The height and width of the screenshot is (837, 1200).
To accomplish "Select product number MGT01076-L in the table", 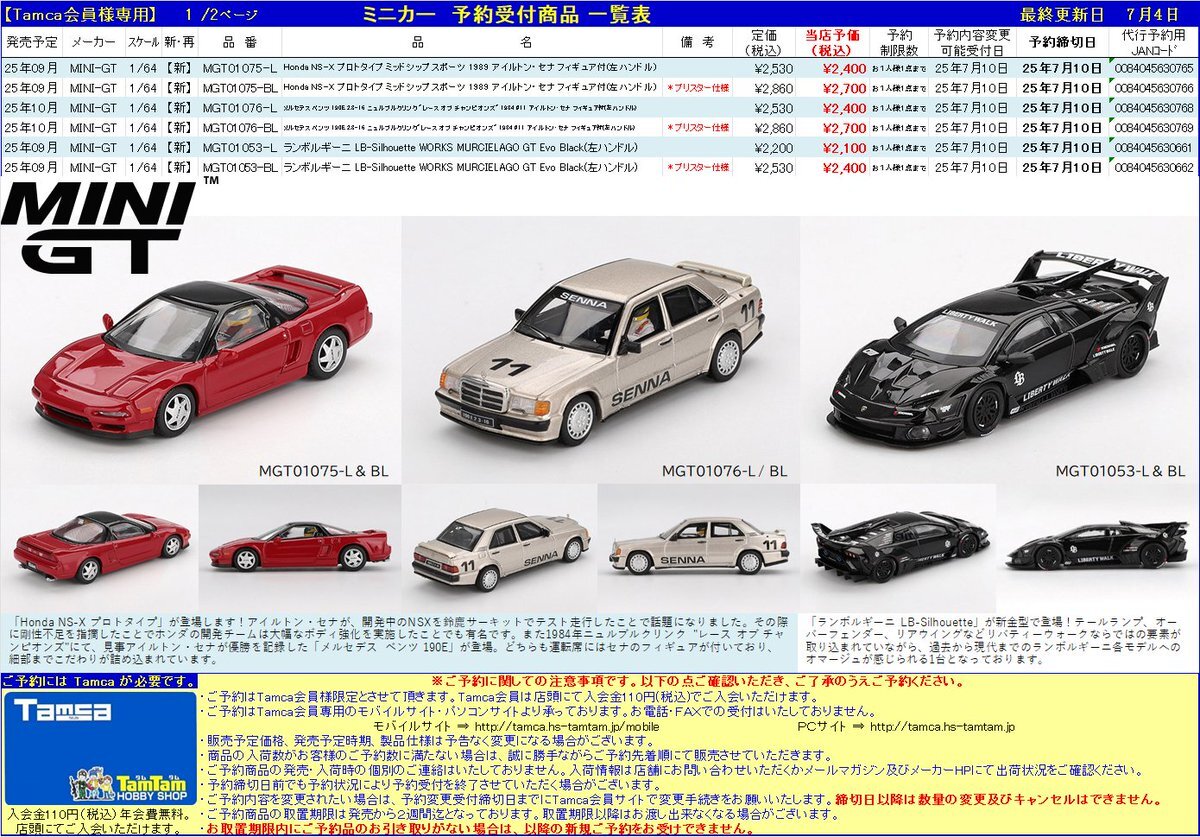I will click(x=239, y=108).
